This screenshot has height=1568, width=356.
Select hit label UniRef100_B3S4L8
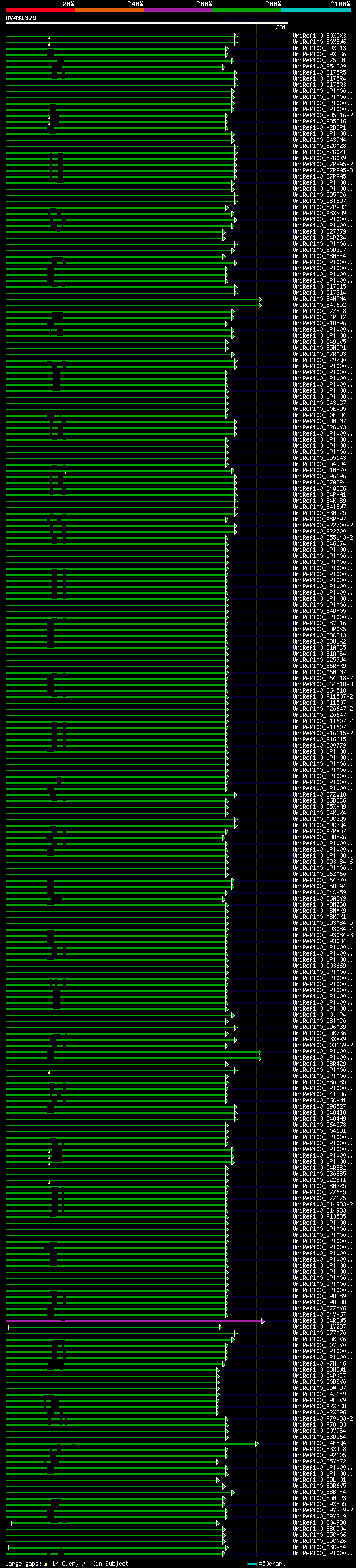319,1450
